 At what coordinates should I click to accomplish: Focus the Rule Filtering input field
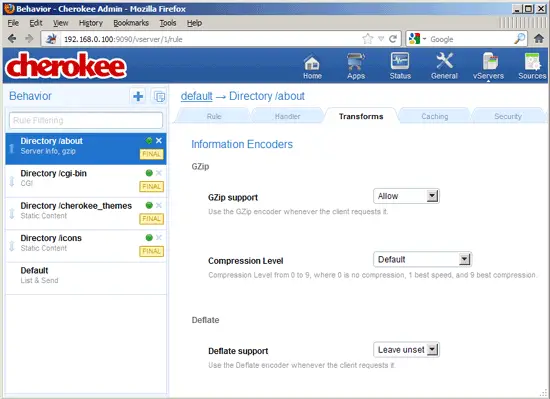click(x=86, y=120)
